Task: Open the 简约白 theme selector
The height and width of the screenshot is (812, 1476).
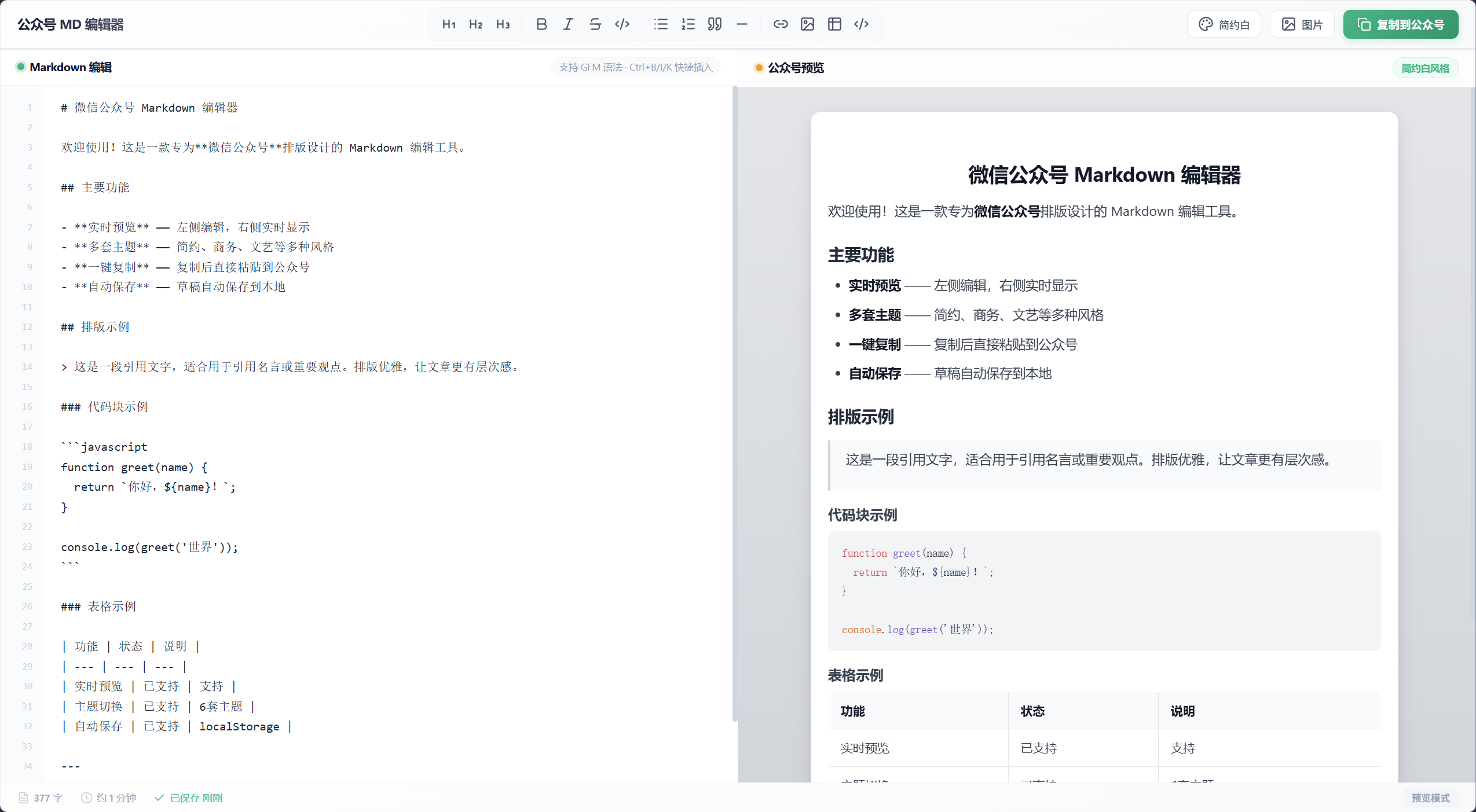Action: point(1224,24)
